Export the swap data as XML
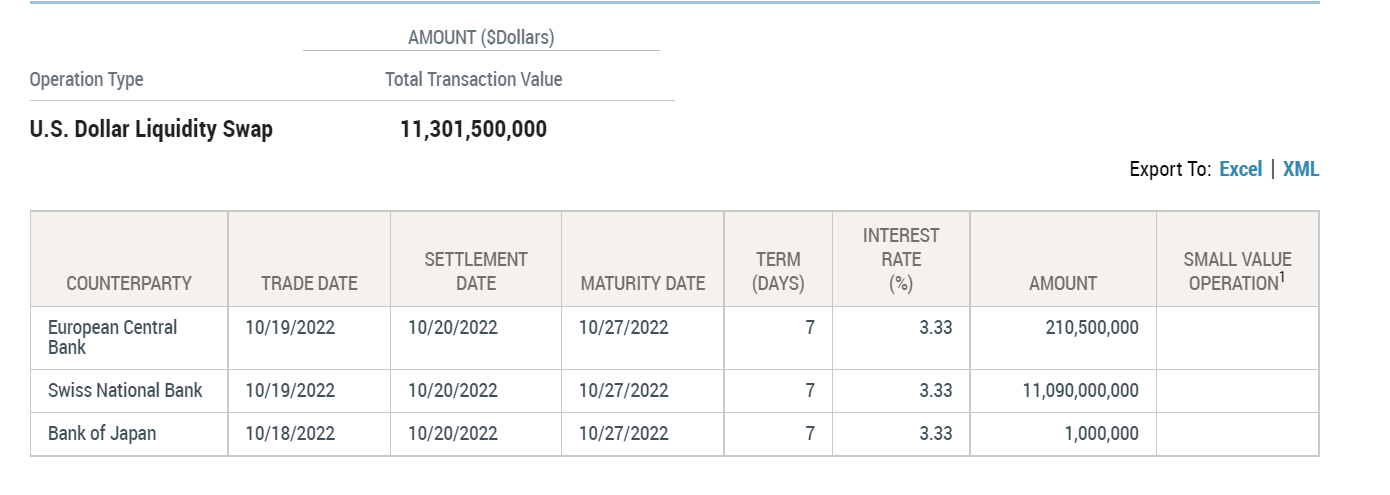The height and width of the screenshot is (495, 1390). 1301,169
